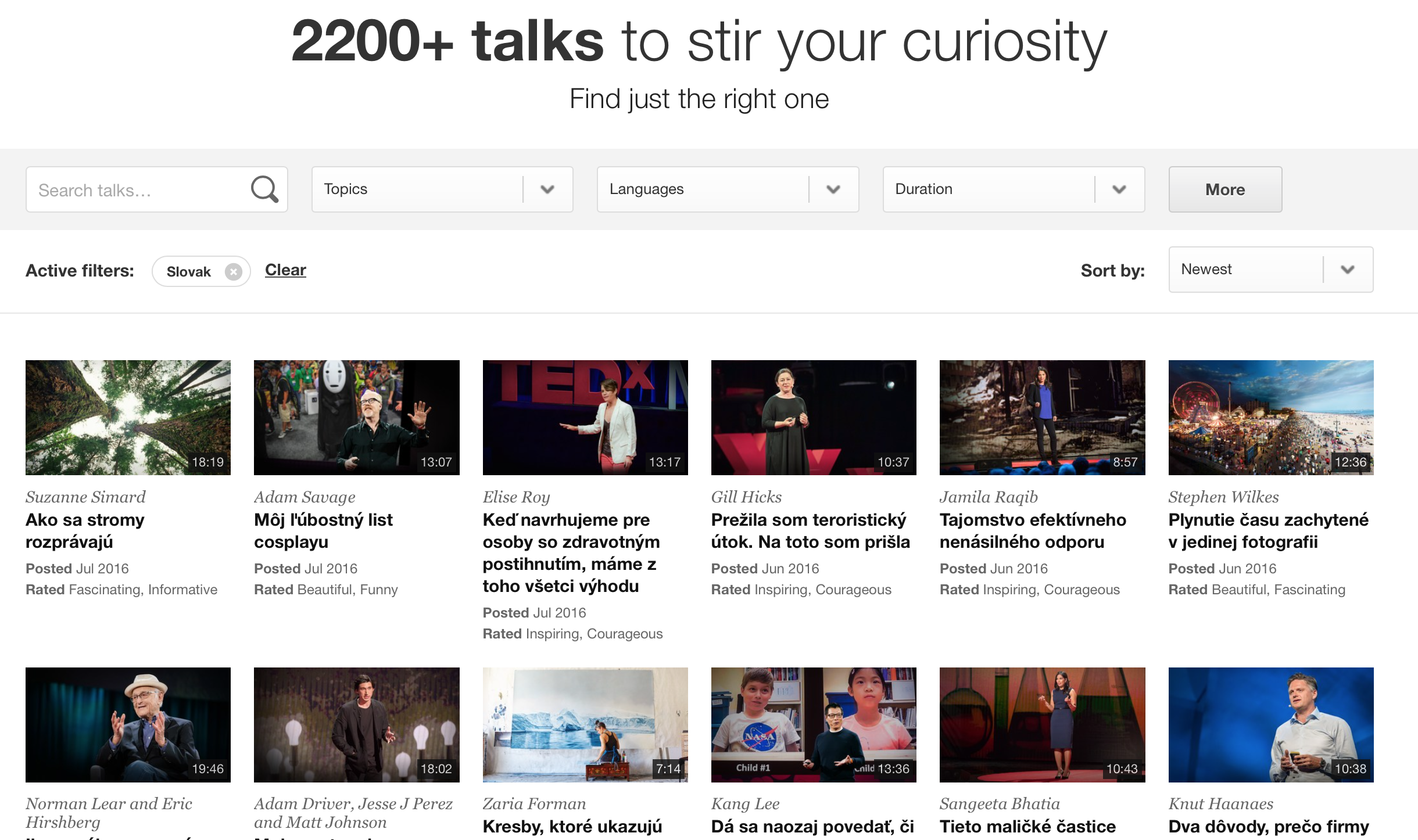Remove the Slovak filter tag
The height and width of the screenshot is (840, 1418).
click(233, 272)
